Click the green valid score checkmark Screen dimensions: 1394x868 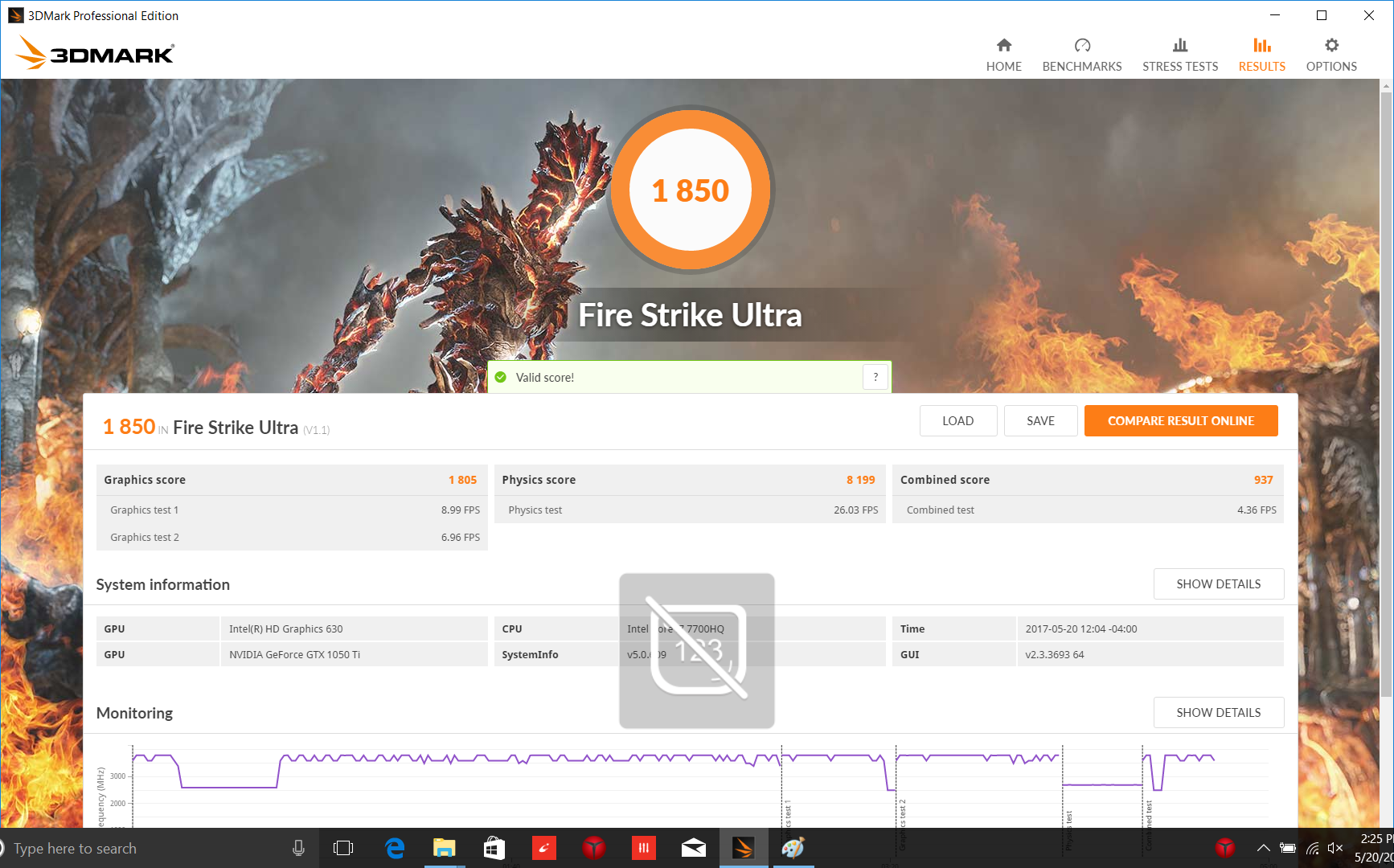point(501,377)
